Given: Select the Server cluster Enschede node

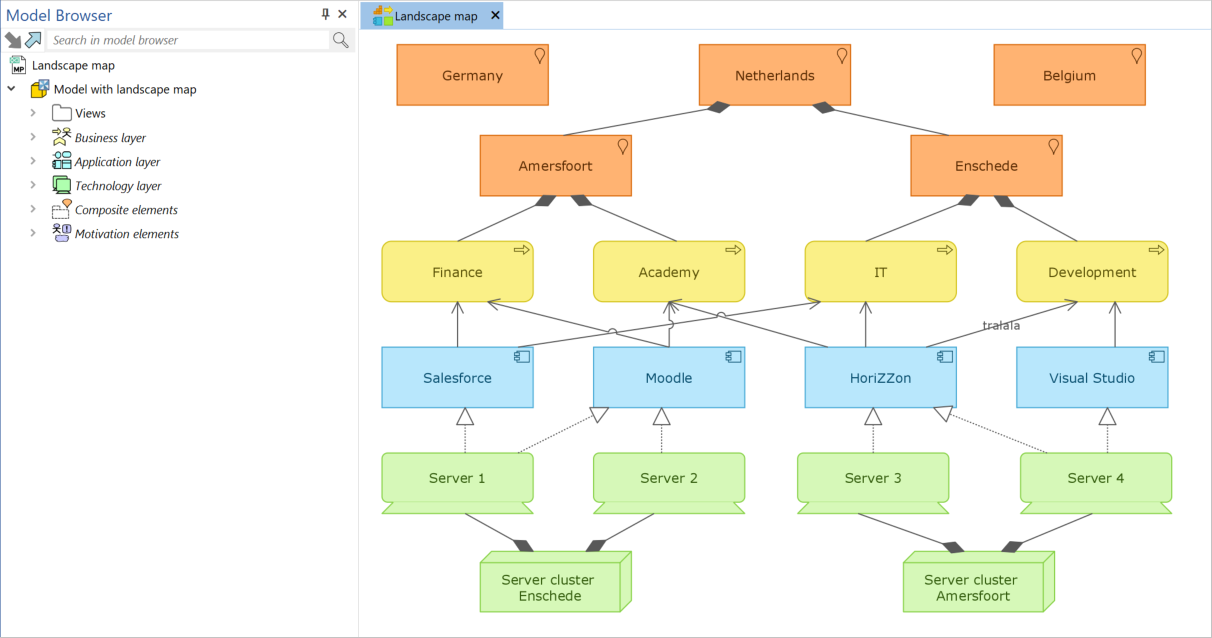Looking at the screenshot, I should coord(547,587).
